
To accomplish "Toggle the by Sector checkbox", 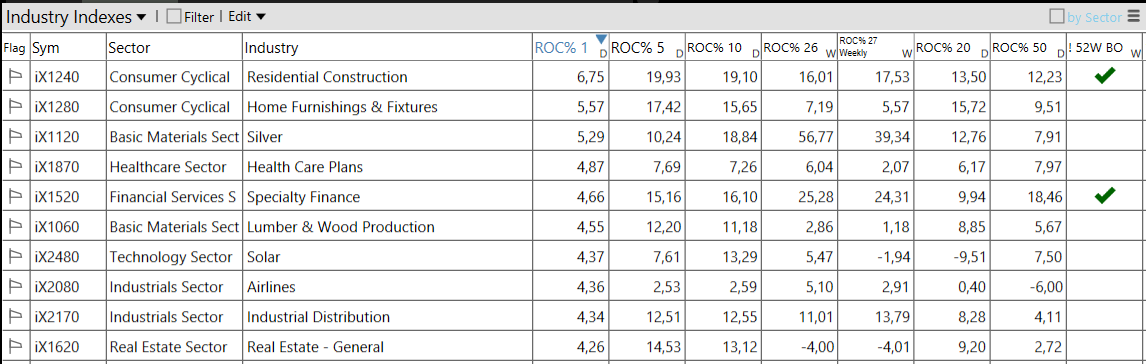I will (1057, 16).
